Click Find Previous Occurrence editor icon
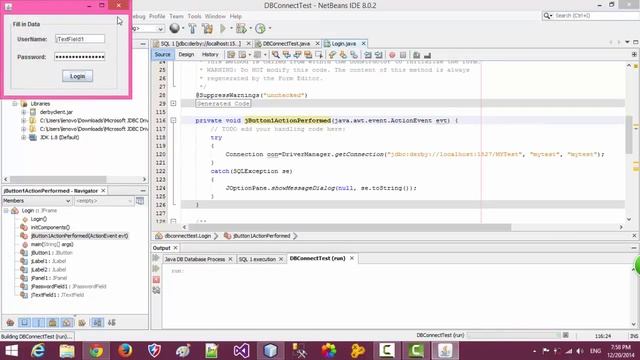 (287, 55)
